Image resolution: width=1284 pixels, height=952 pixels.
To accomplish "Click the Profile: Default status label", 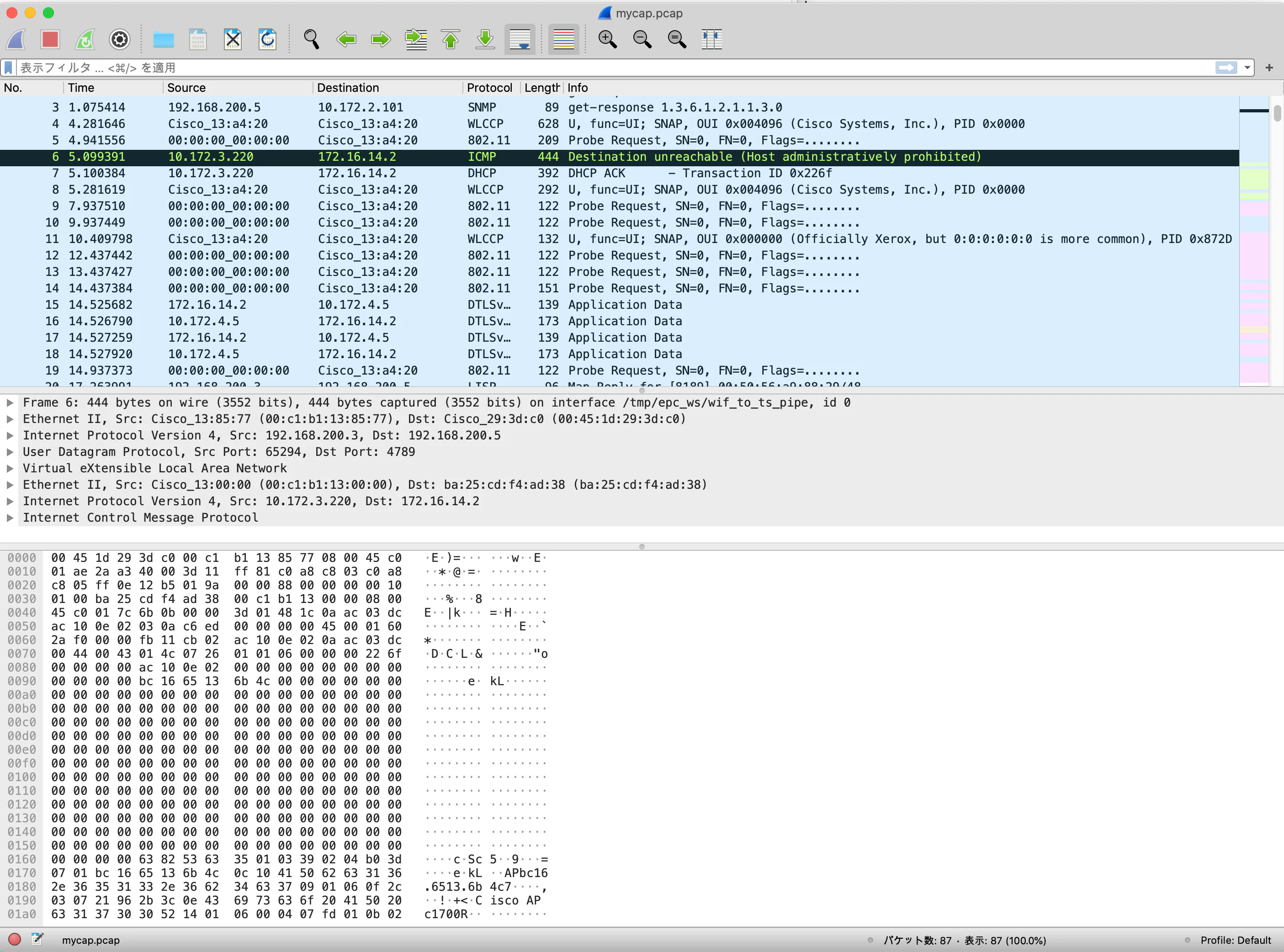I will (1236, 940).
